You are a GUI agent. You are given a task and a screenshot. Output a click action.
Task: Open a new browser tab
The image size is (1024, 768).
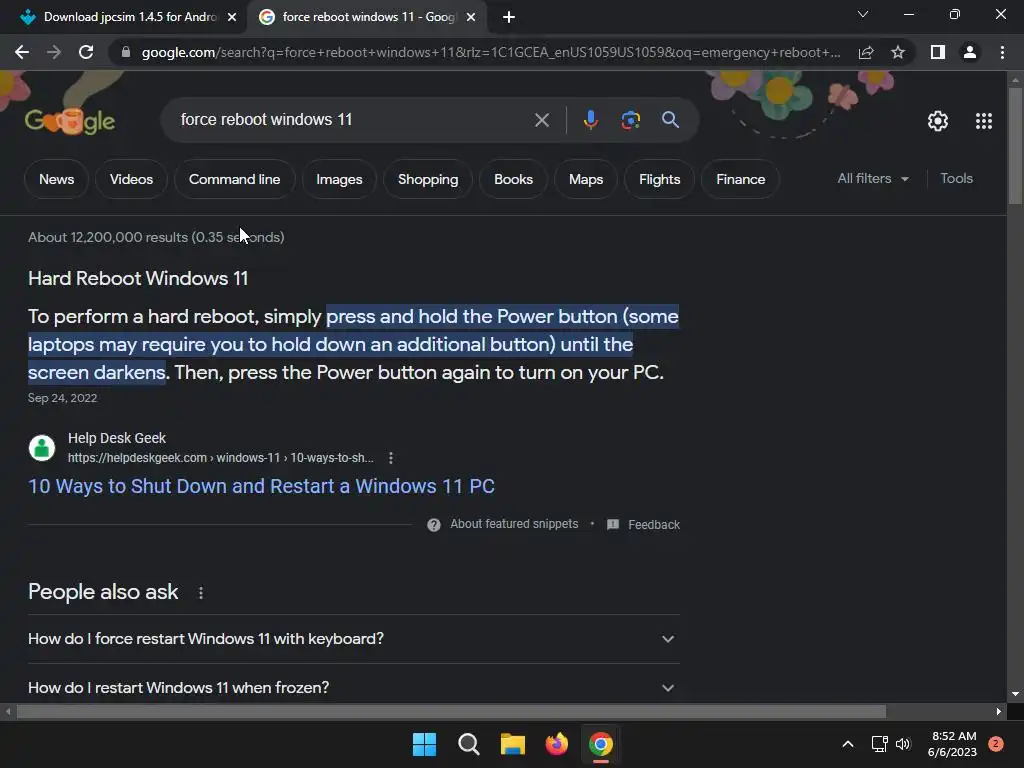tap(509, 17)
